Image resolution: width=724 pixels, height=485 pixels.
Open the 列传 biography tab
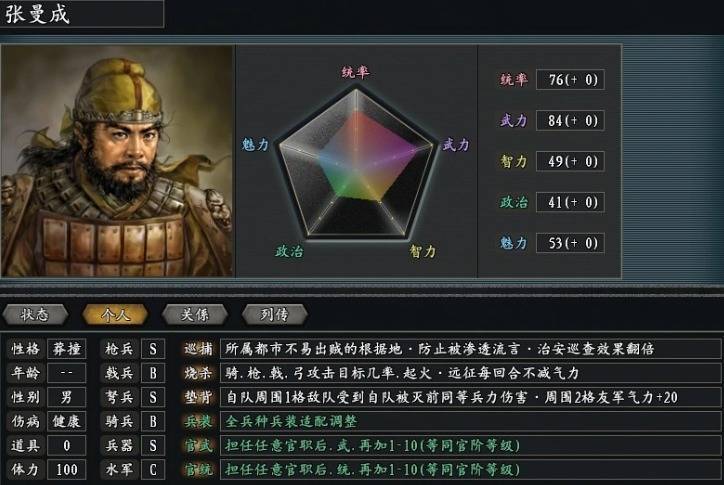pos(273,313)
